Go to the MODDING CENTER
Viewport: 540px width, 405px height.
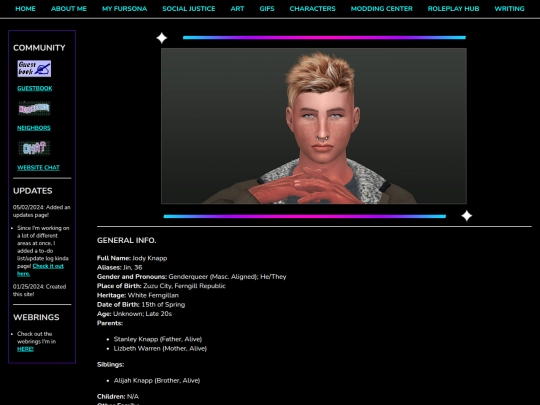(382, 9)
